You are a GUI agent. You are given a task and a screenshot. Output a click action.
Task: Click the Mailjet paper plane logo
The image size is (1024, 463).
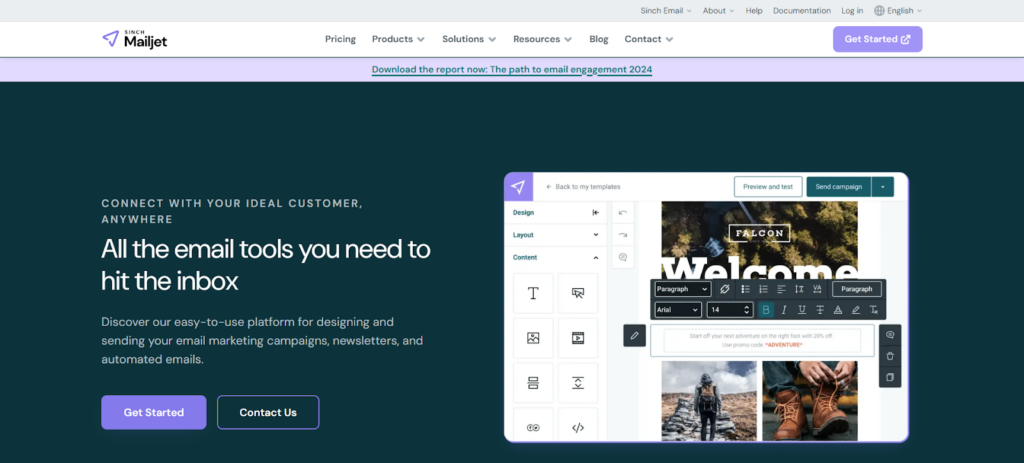click(110, 39)
